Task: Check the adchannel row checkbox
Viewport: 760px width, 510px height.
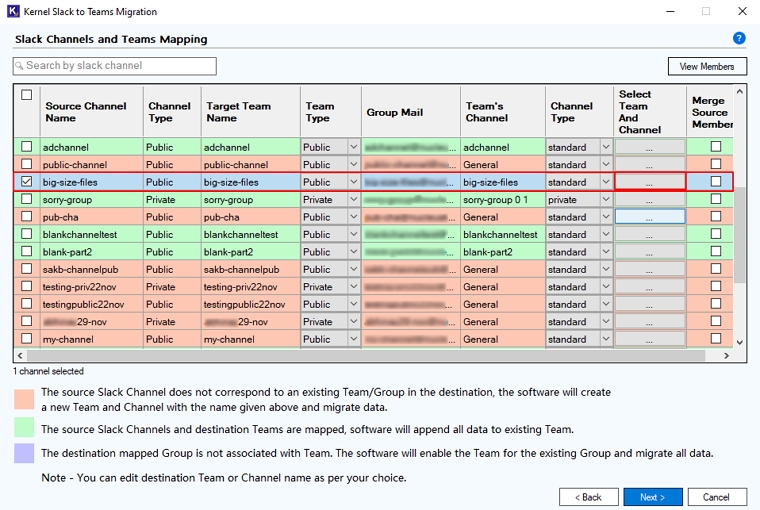Action: [x=27, y=146]
